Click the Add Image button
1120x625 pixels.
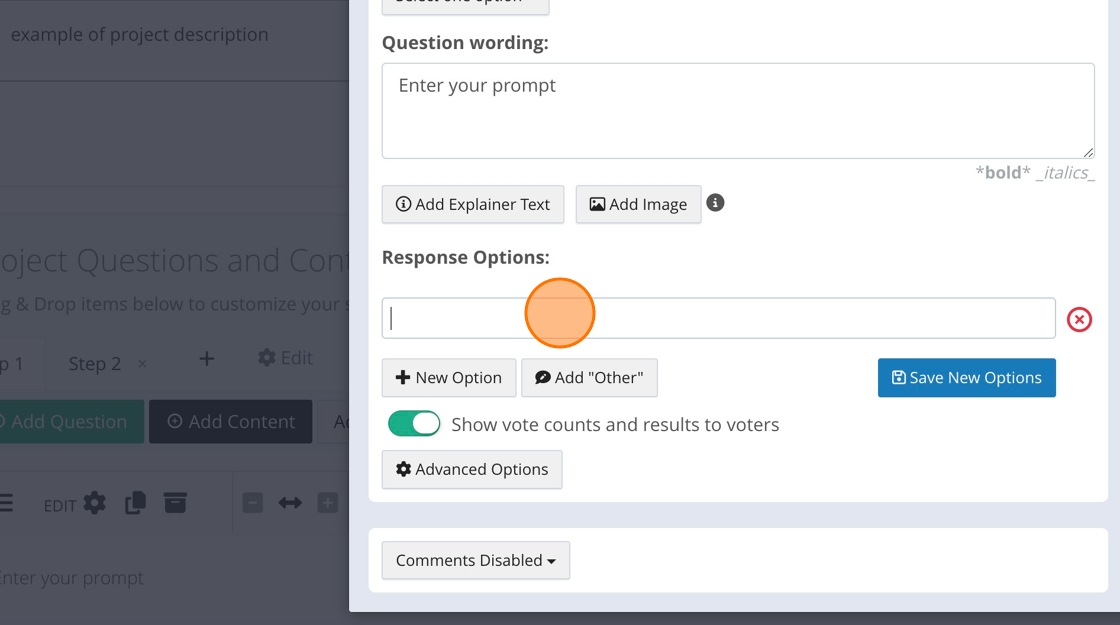point(638,204)
